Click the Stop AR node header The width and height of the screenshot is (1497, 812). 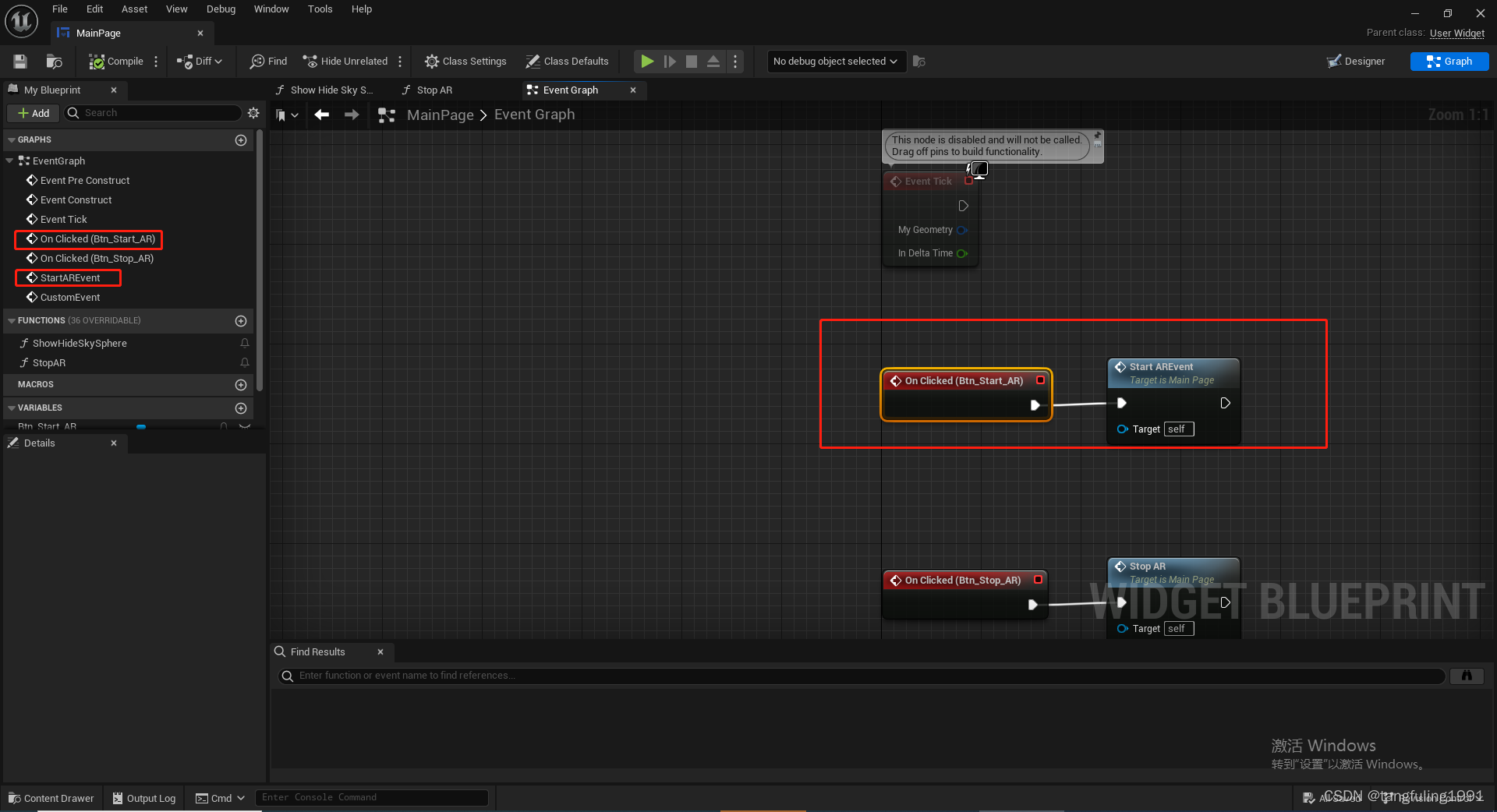tap(1173, 572)
